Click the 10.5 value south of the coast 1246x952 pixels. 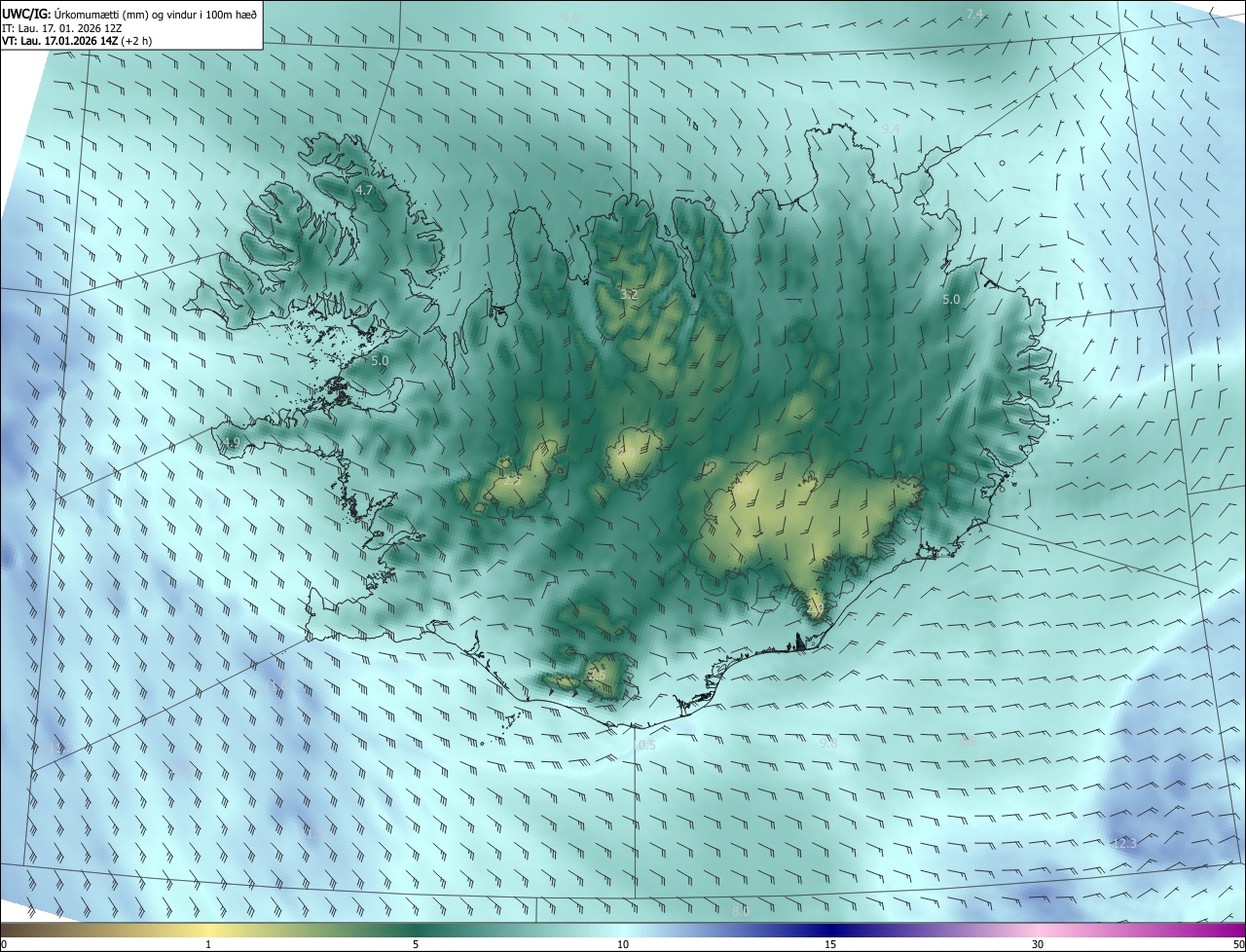click(x=644, y=746)
